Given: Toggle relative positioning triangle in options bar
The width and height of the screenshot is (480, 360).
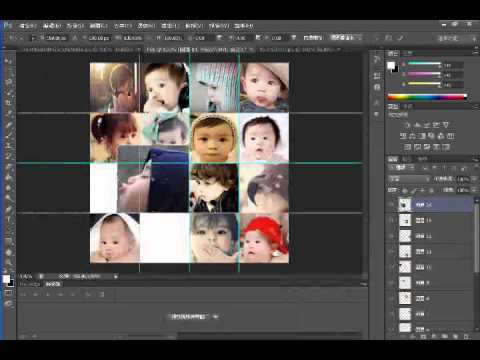Looking at the screenshot, I should 75,38.
